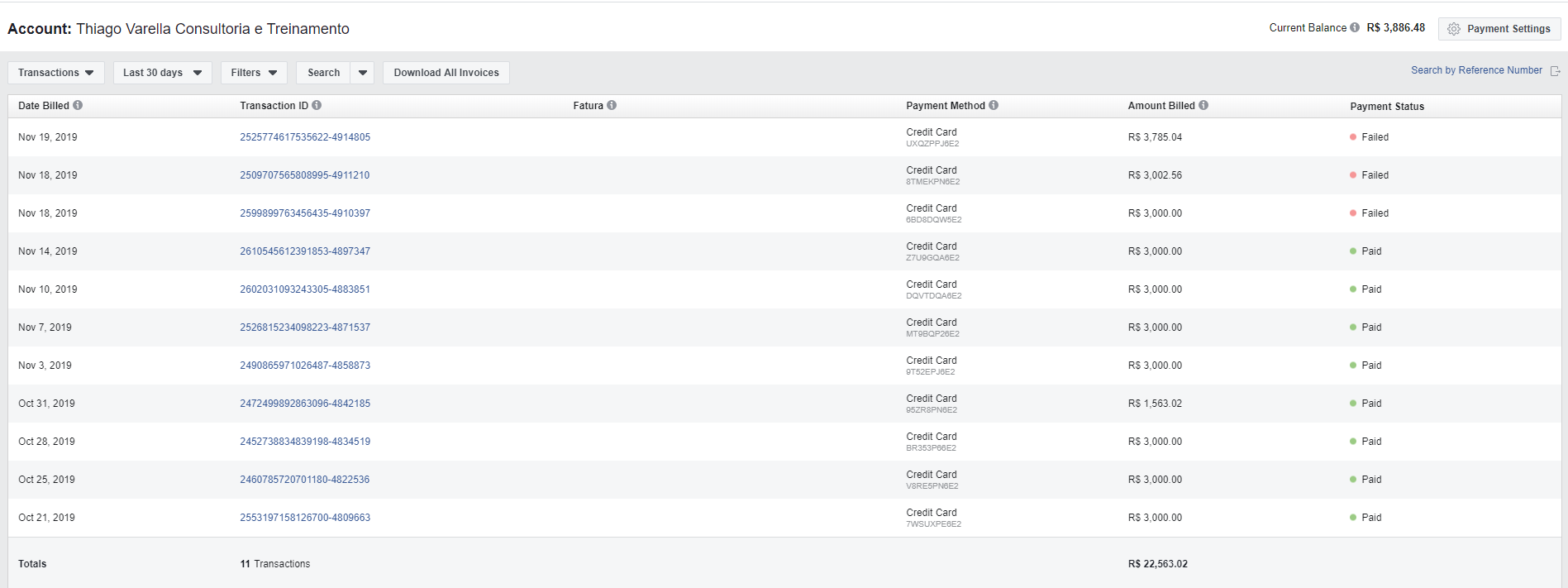Open Search by Reference Number link

(1476, 70)
